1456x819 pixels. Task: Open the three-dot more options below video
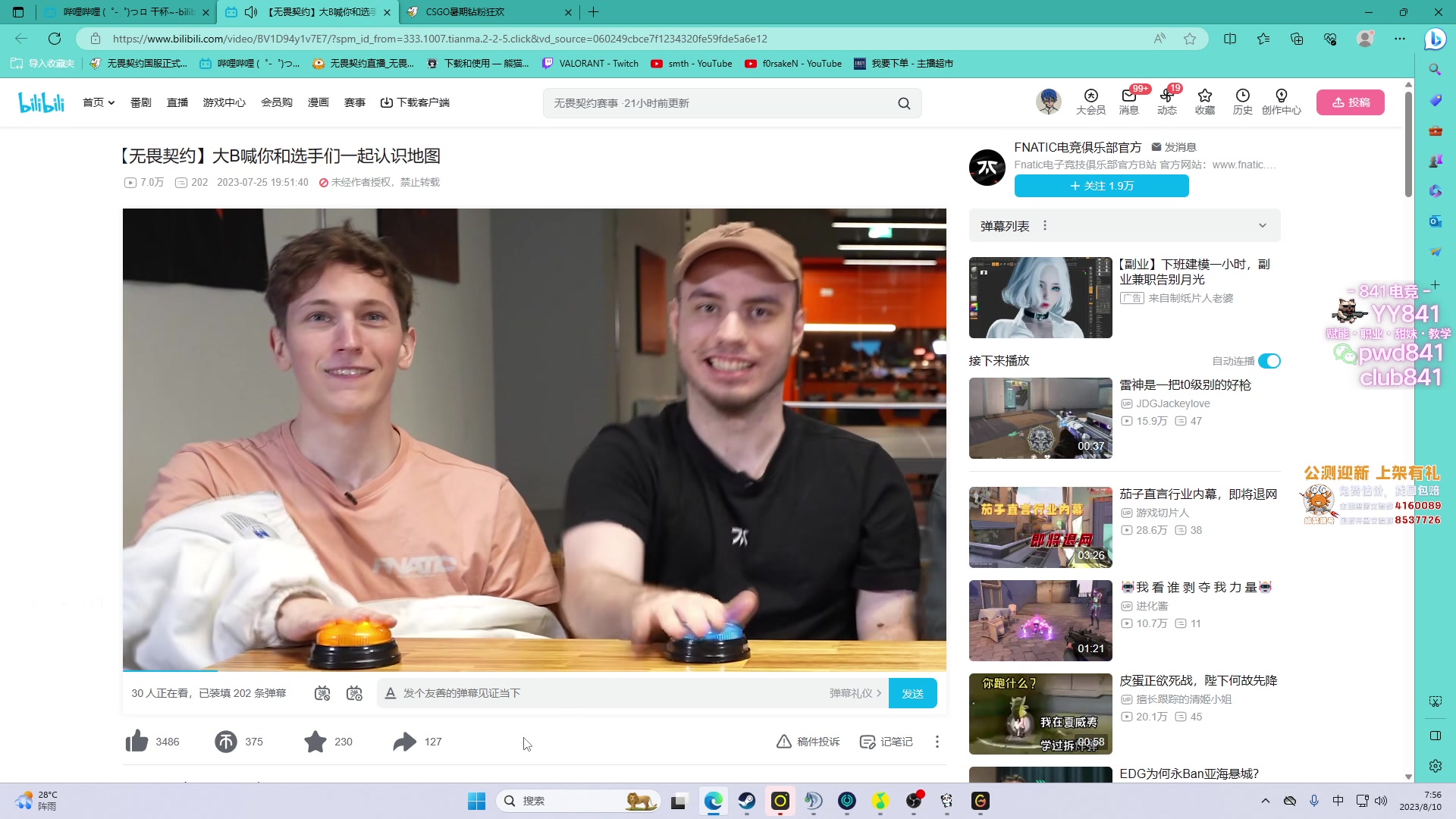click(x=937, y=741)
